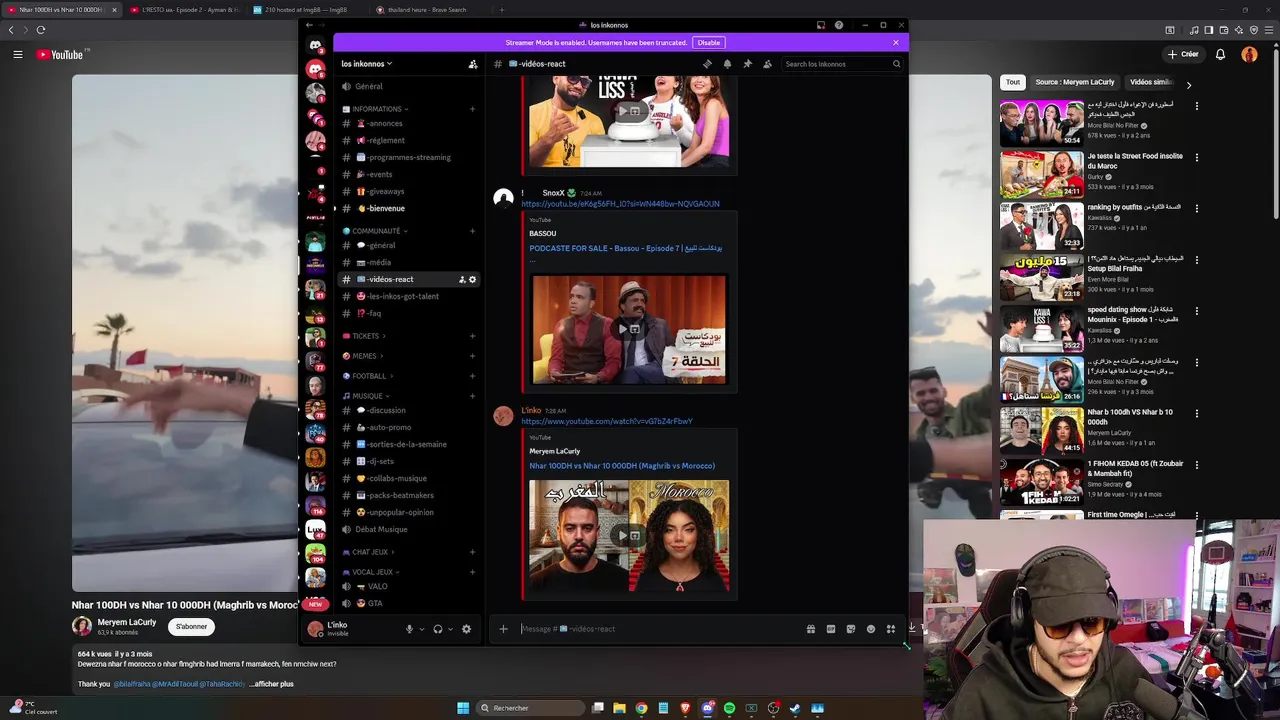Open notification settings bell in Discord header
The height and width of the screenshot is (720, 1280).
727,64
